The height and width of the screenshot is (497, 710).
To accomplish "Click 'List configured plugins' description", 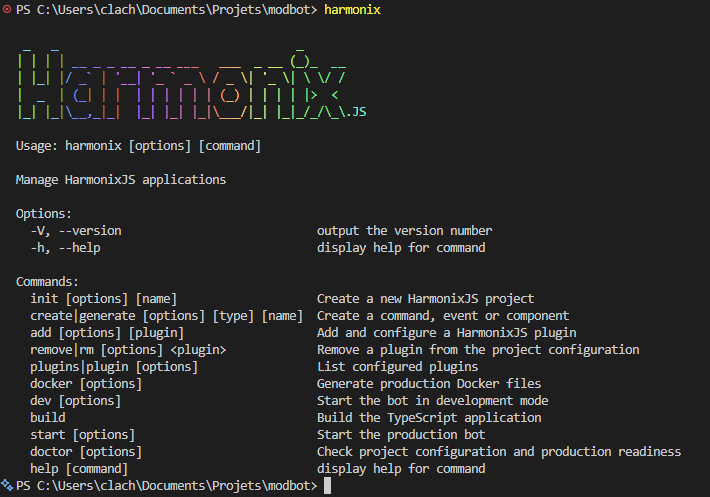I will coord(398,367).
